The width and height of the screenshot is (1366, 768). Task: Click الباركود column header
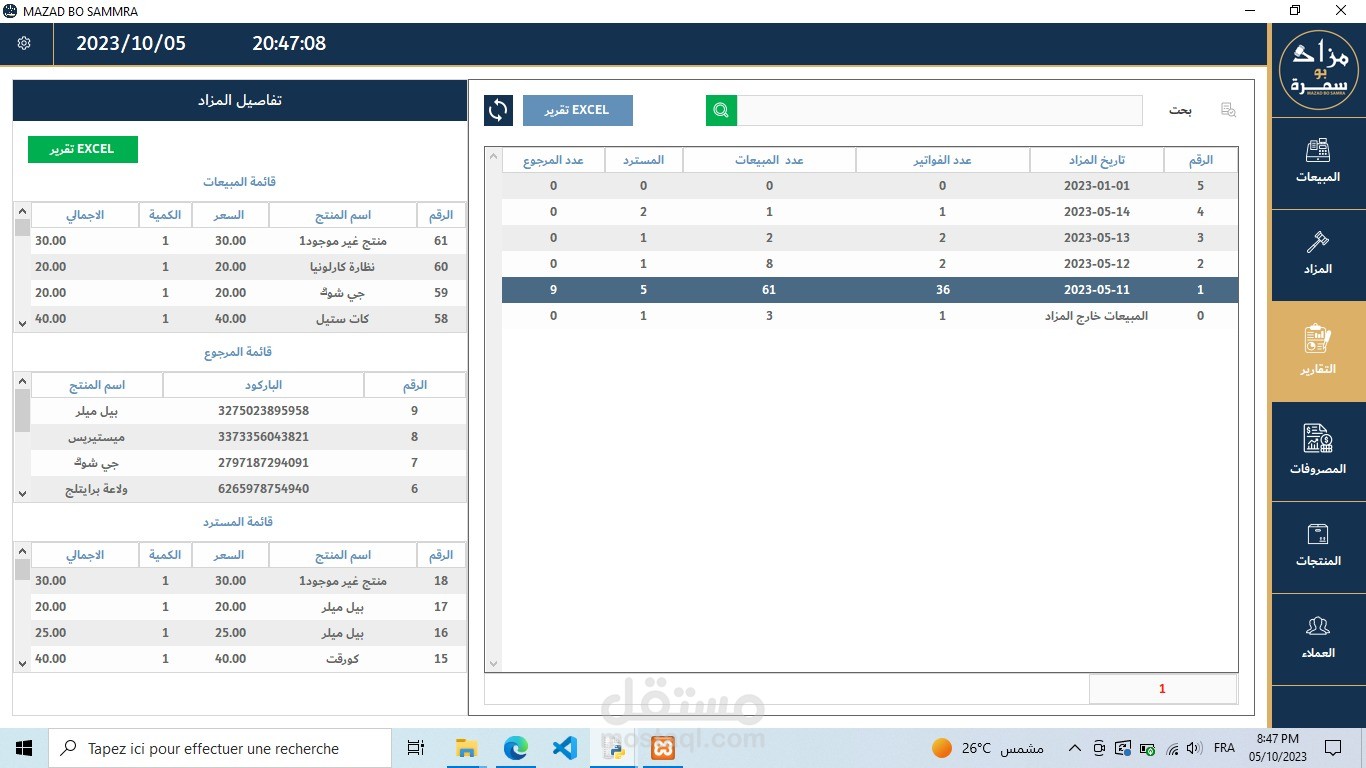(x=263, y=385)
